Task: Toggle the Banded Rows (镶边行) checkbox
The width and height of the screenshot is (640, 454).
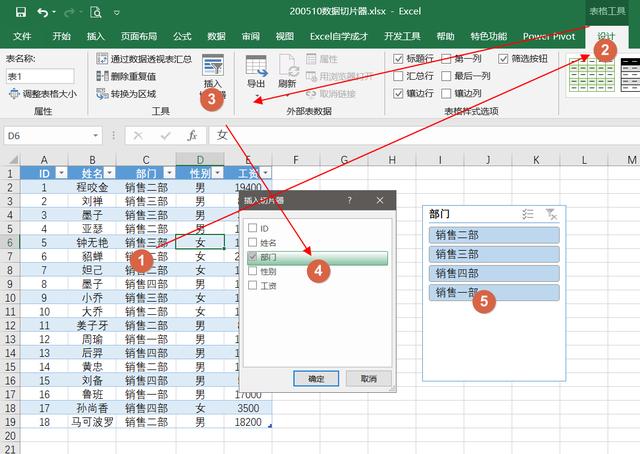Action: (398, 93)
